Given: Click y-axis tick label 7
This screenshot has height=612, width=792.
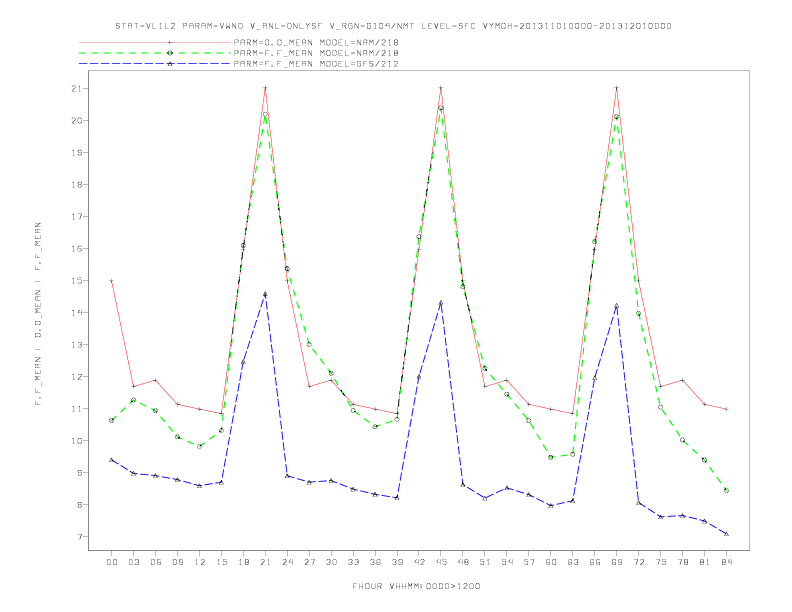Looking at the screenshot, I should pyautogui.click(x=80, y=537).
